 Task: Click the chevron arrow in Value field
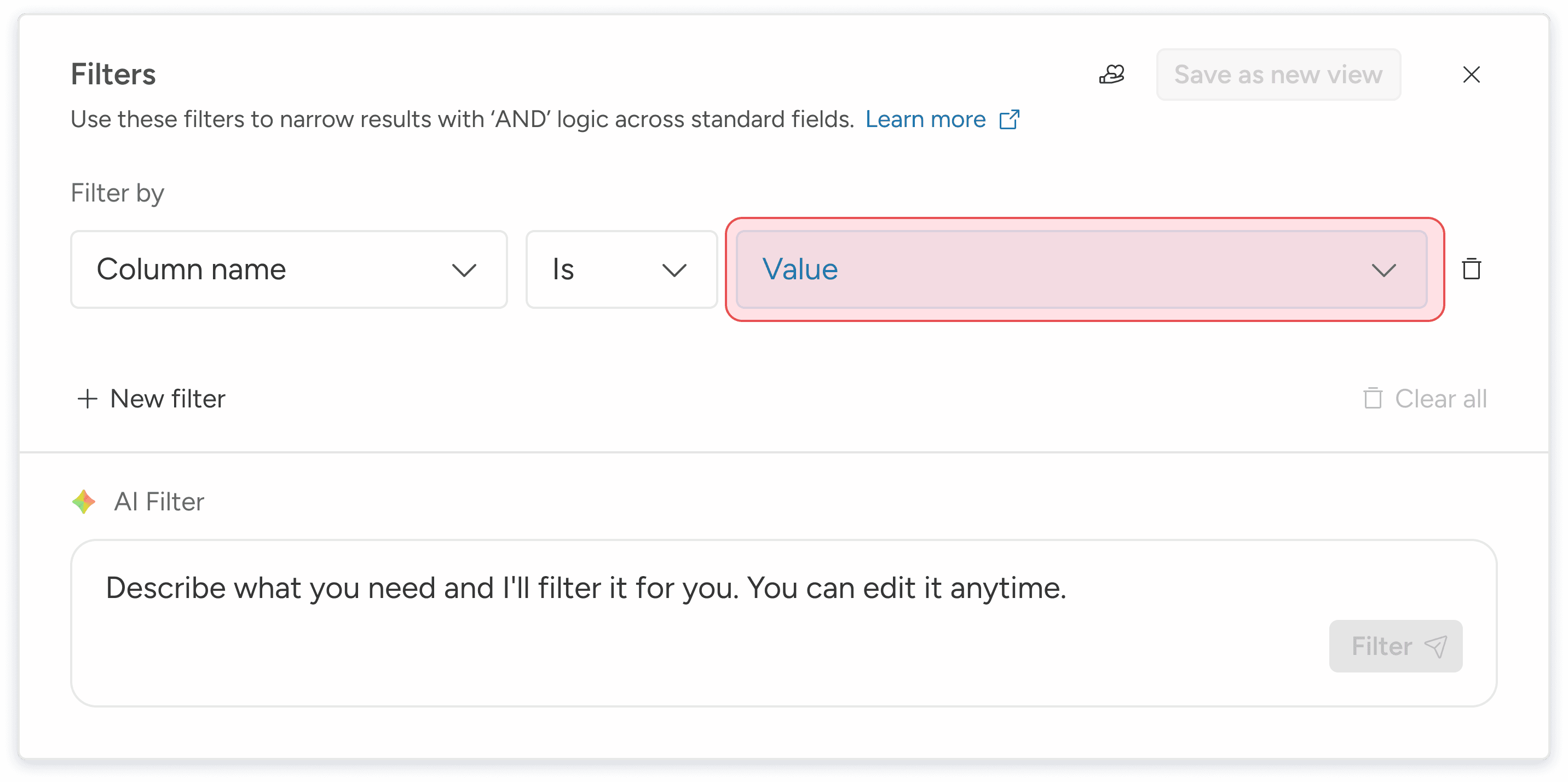1383,270
